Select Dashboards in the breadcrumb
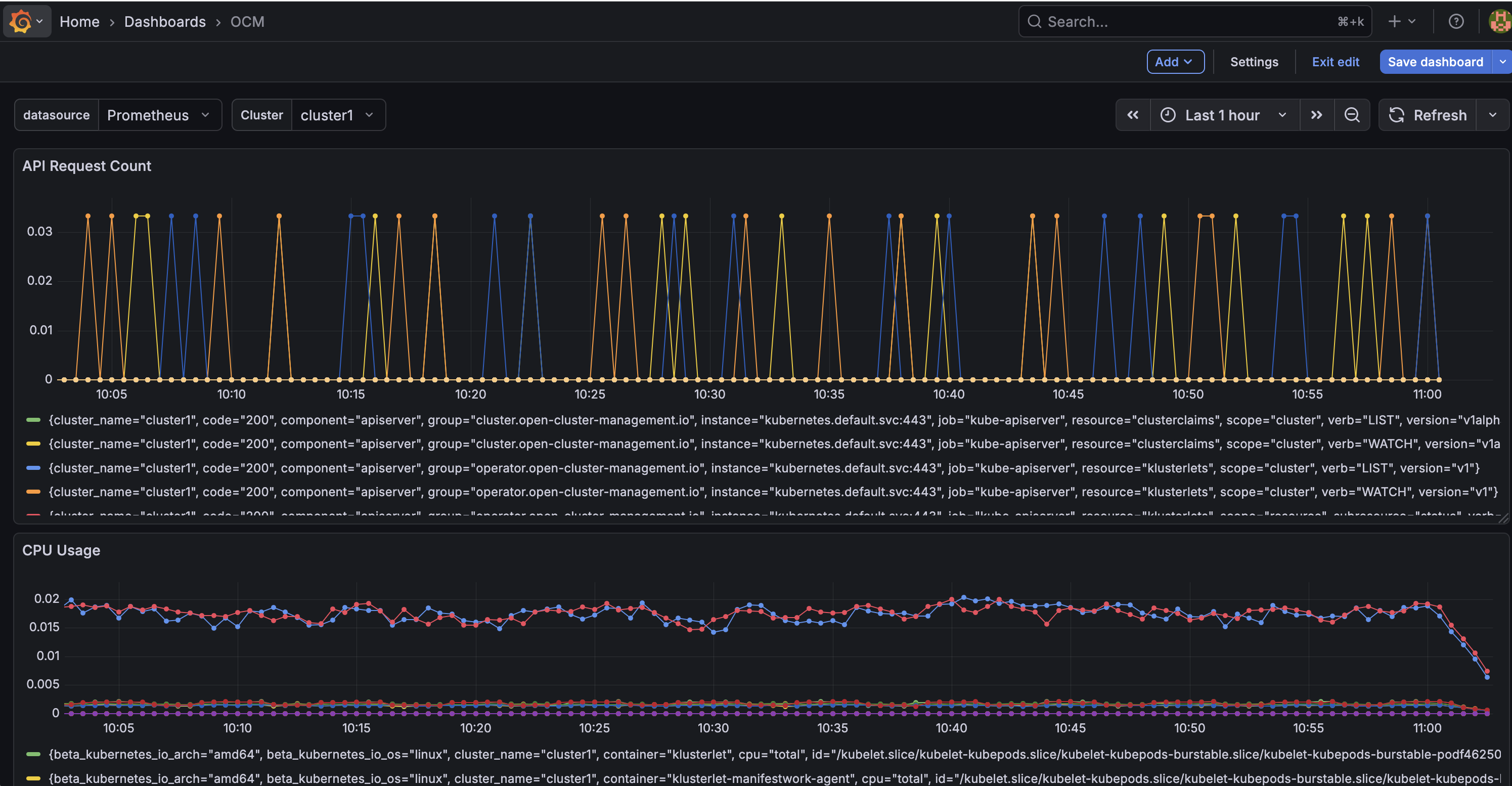 [165, 21]
